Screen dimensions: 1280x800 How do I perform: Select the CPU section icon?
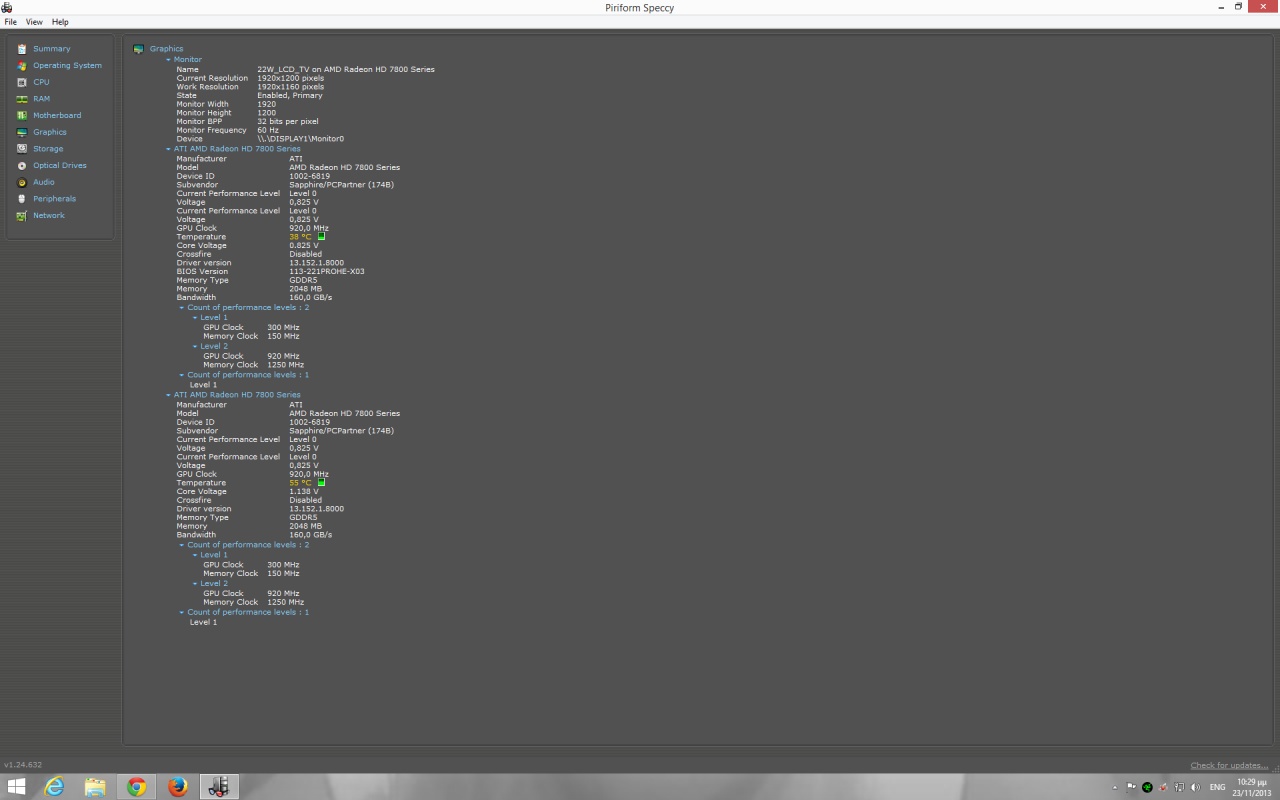[22, 82]
